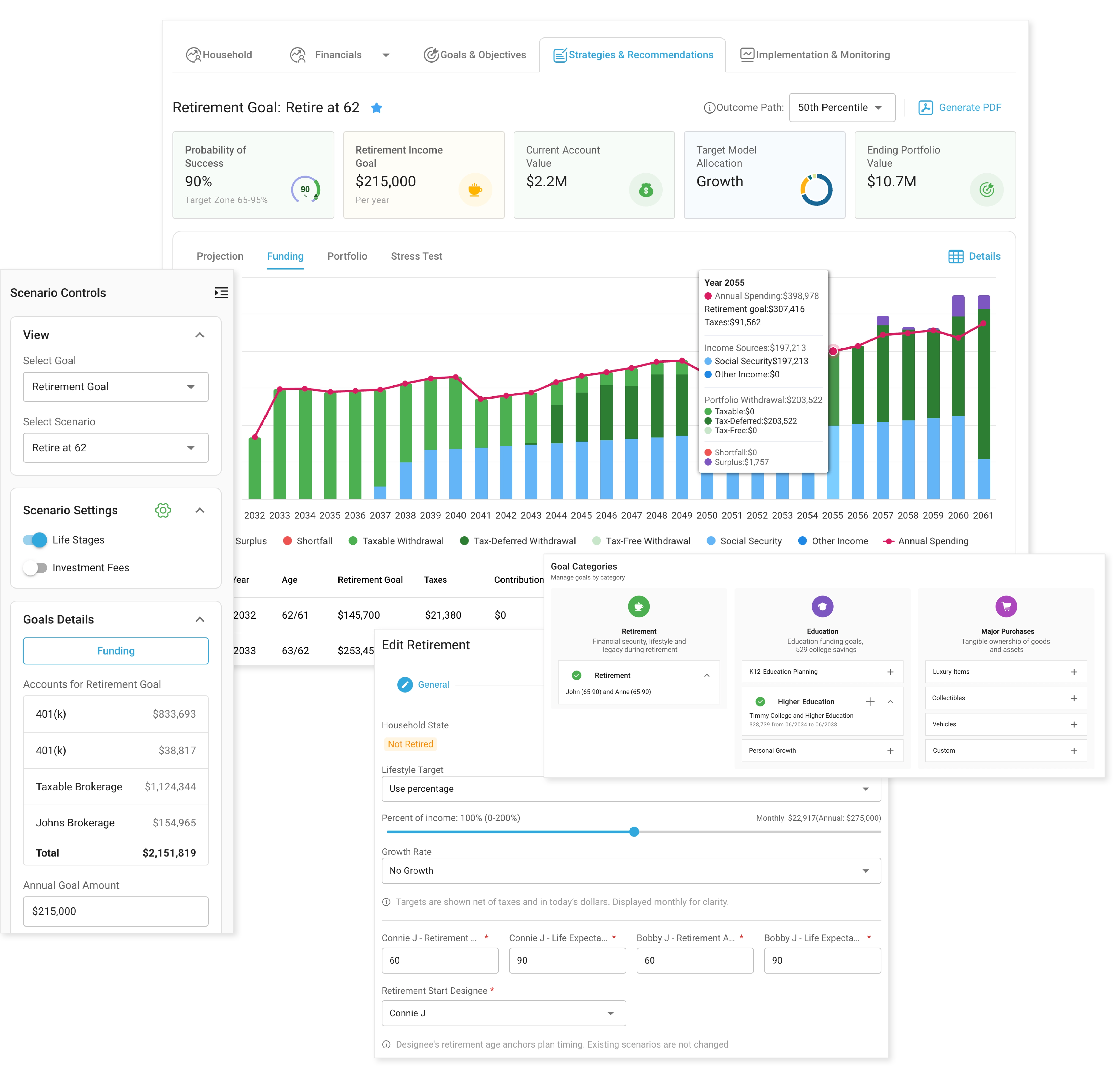This screenshot has width=1120, height=1088.
Task: Click the Annual Goal Amount field
Action: (x=115, y=911)
